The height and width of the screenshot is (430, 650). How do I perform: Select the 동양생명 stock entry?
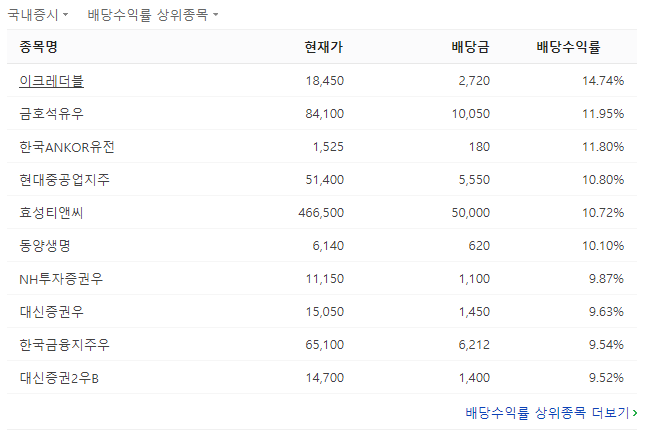point(45,246)
